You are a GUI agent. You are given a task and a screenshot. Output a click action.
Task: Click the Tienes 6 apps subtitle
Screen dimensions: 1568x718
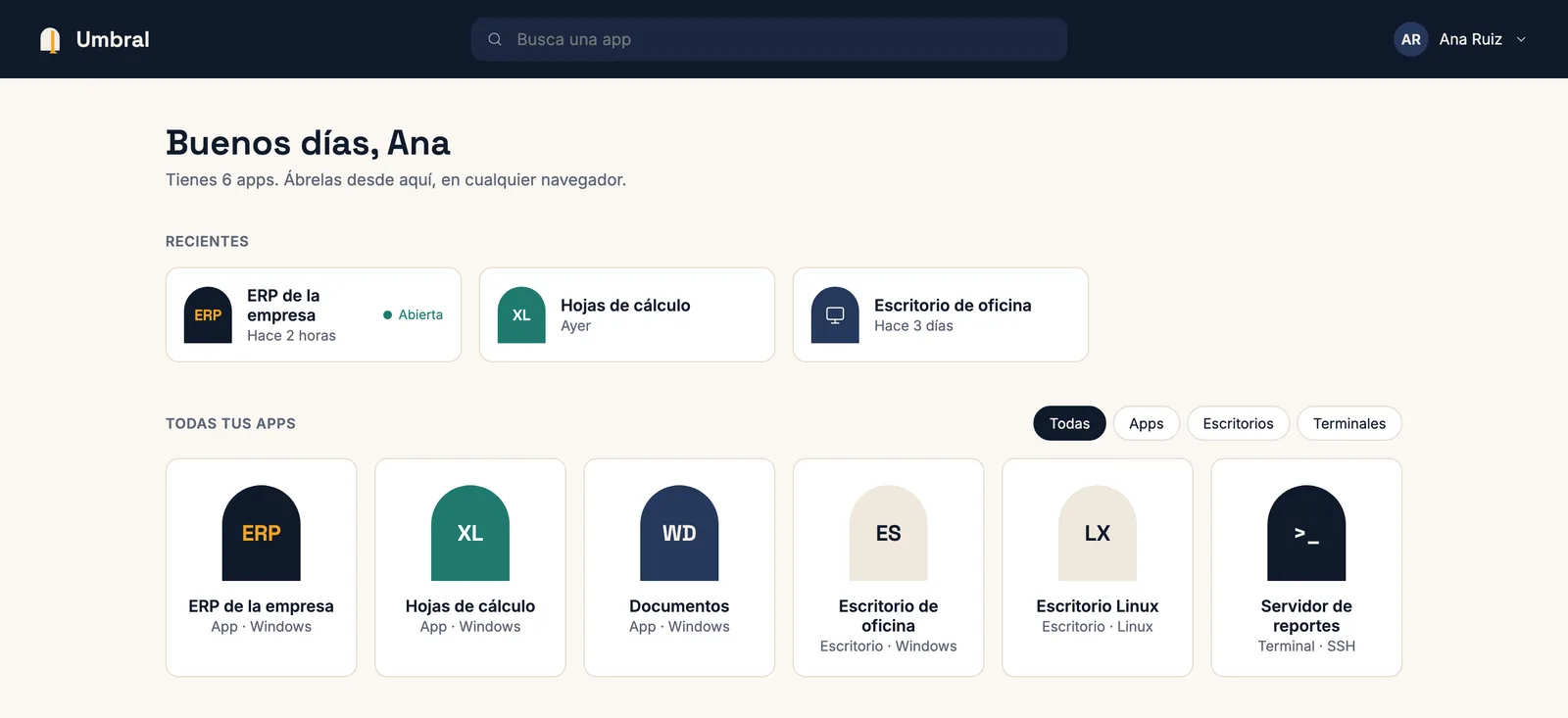[396, 180]
